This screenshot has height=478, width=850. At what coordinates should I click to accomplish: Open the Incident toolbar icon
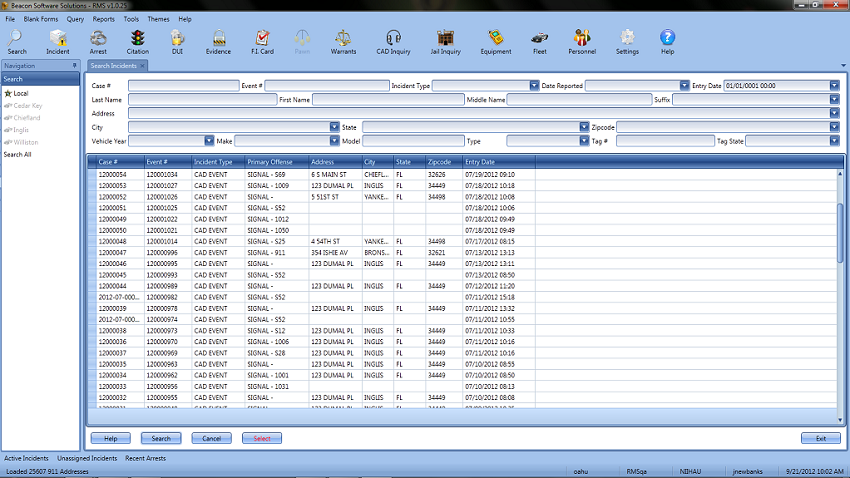coord(58,40)
